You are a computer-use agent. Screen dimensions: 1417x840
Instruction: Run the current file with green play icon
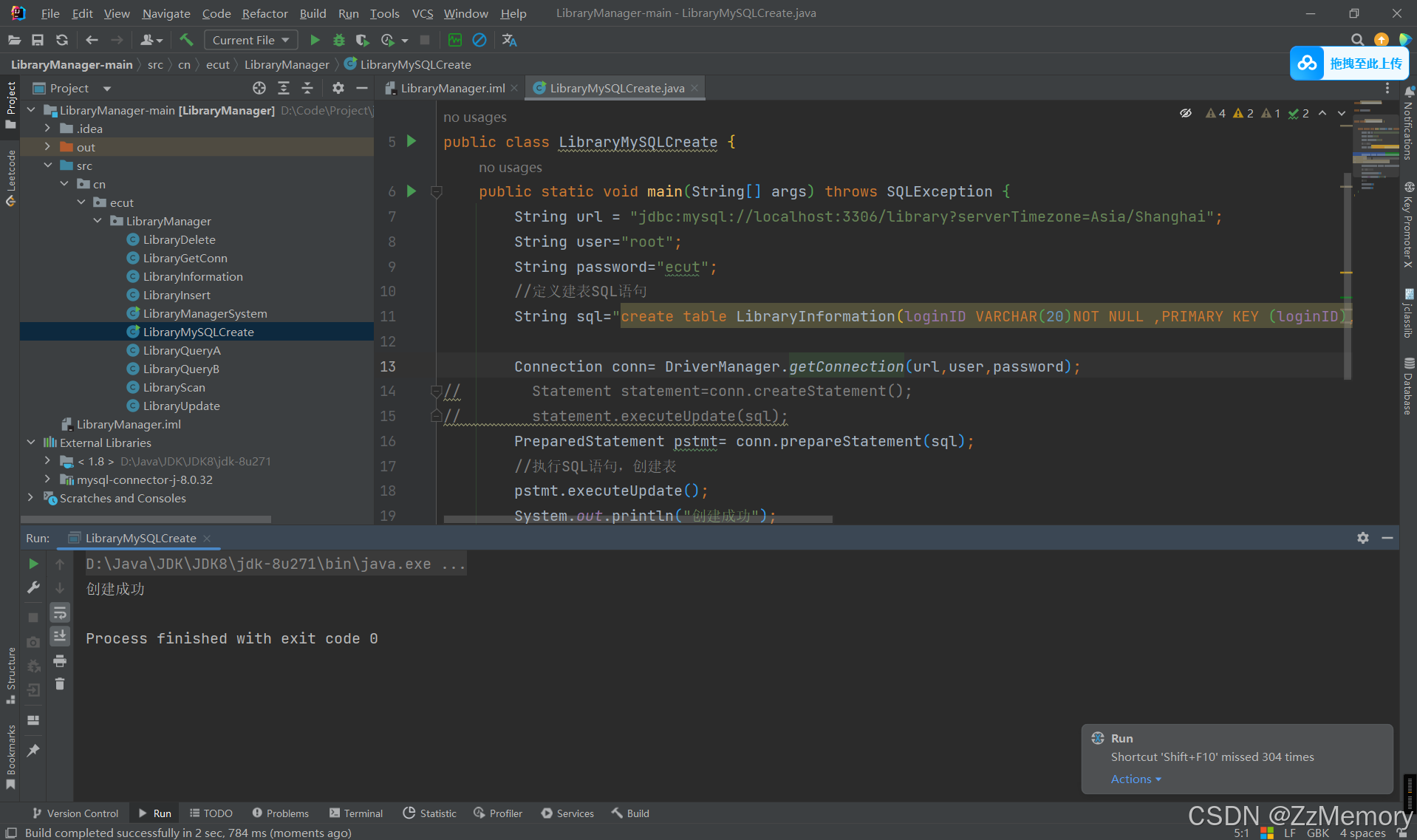point(315,40)
